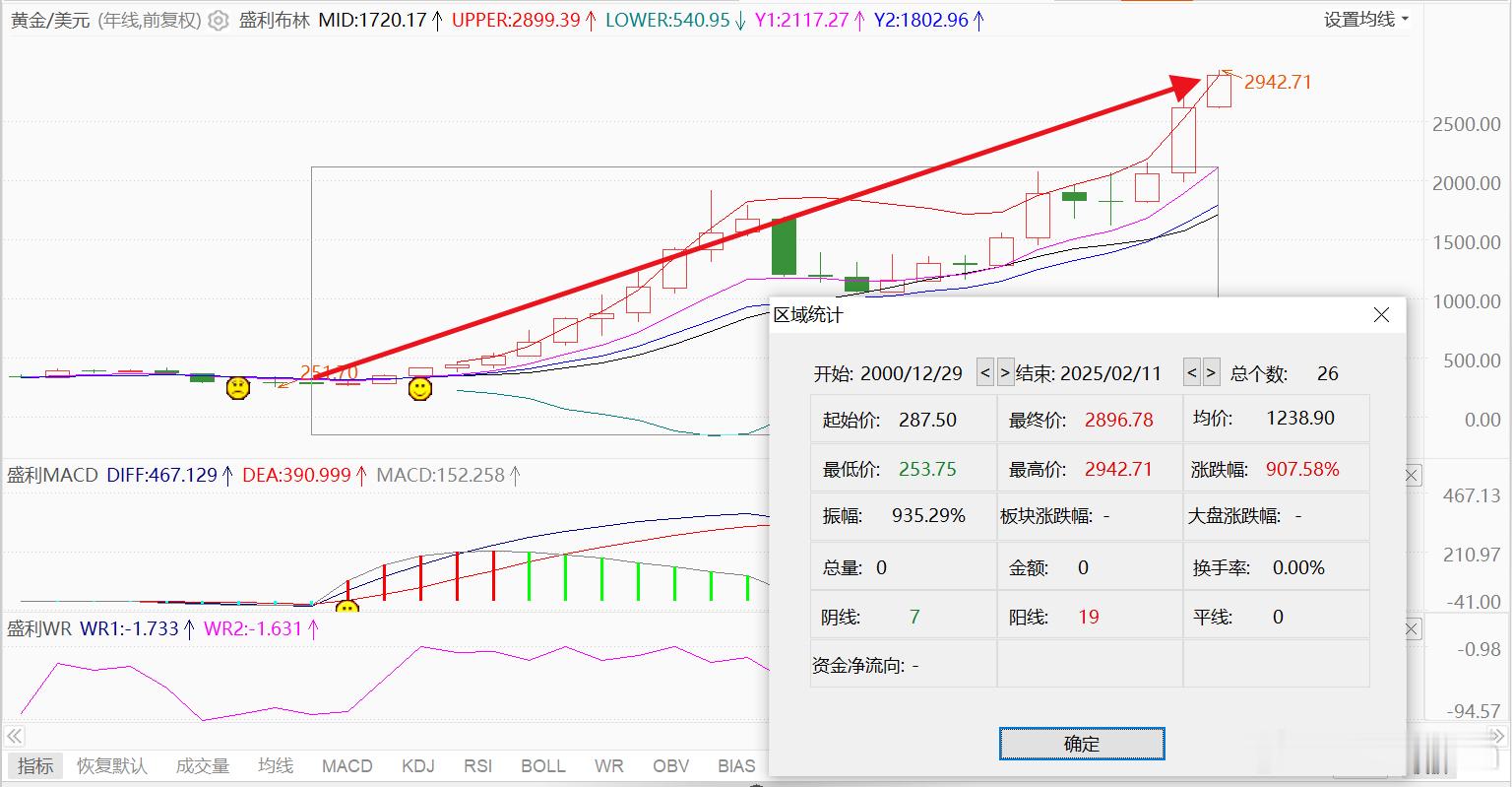Click 均价 1238.90 cell in dialog
Image resolution: width=1512 pixels, height=787 pixels.
[x=1276, y=419]
